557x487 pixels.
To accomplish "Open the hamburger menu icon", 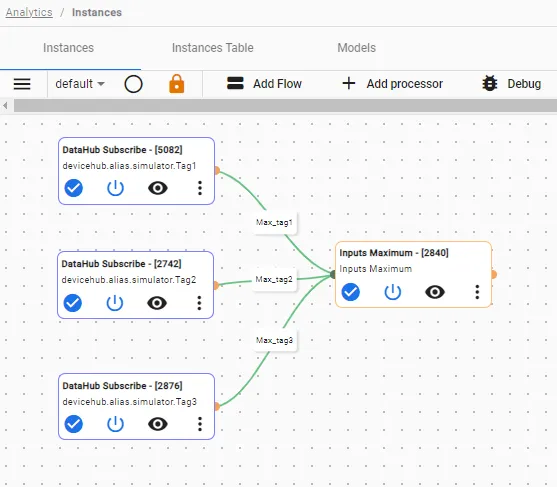I will tap(22, 84).
